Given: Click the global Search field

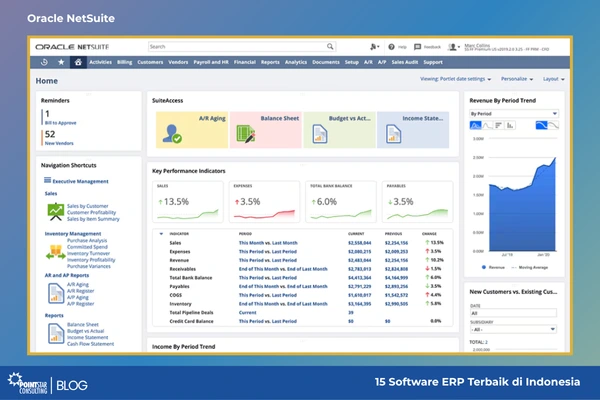Looking at the screenshot, I should coord(242,47).
